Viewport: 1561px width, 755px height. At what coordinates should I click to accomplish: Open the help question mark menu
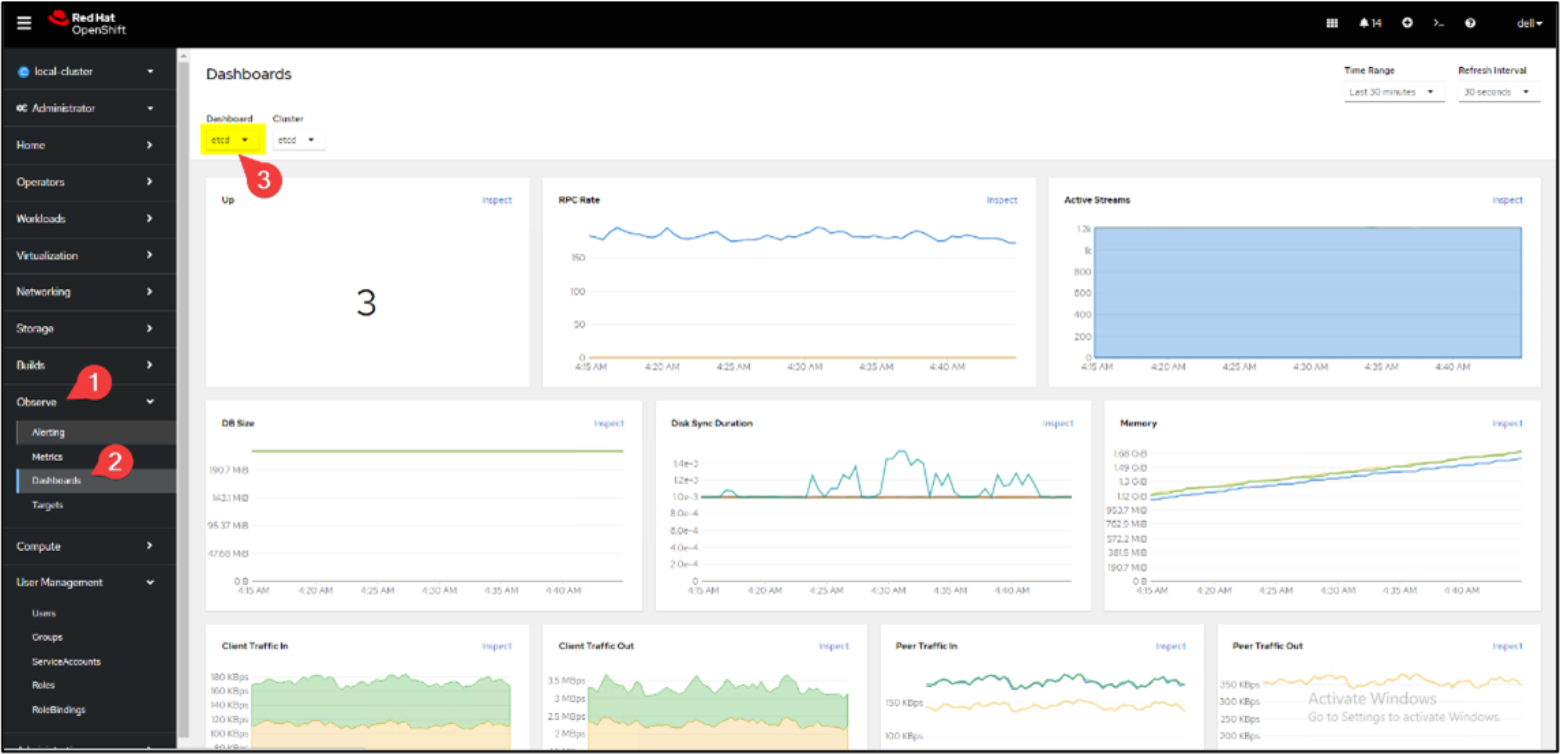[x=1470, y=23]
